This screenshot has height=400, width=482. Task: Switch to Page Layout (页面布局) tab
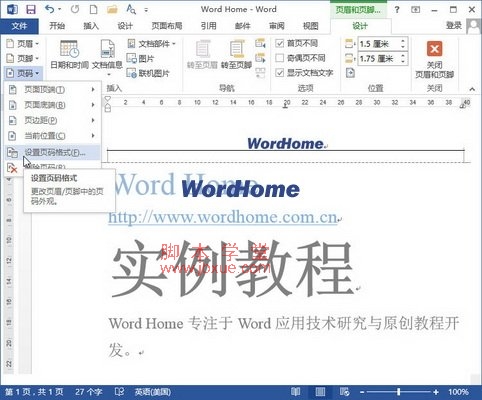[167, 26]
